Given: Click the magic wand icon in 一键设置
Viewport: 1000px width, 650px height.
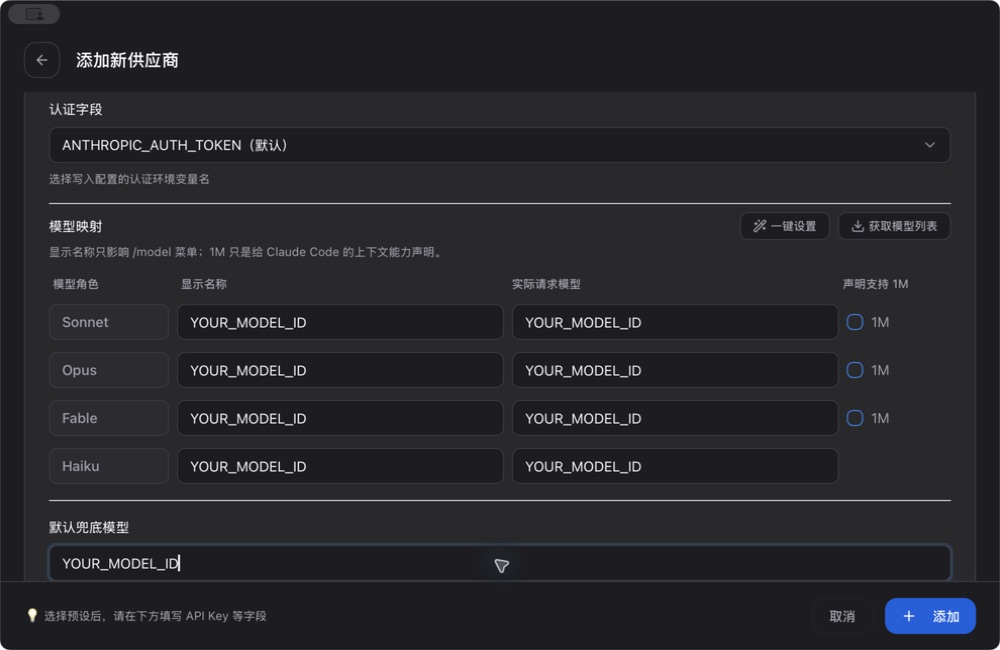Looking at the screenshot, I should click(x=759, y=226).
